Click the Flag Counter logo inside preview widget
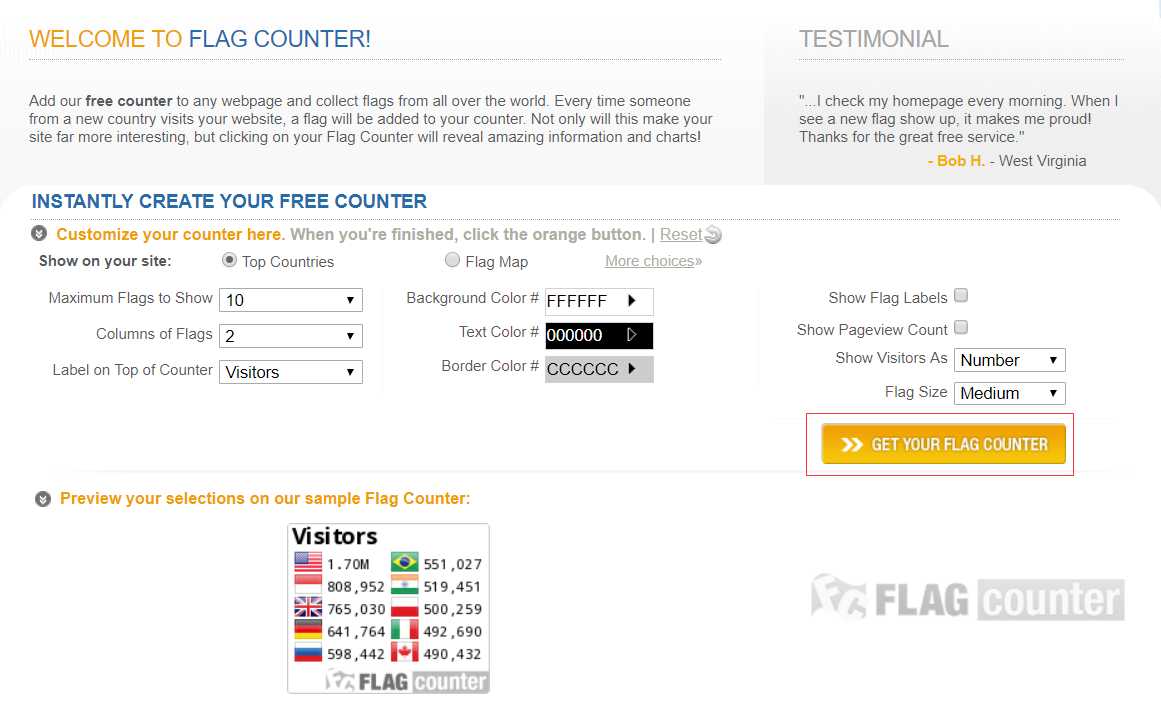The height and width of the screenshot is (721, 1161). pos(406,680)
